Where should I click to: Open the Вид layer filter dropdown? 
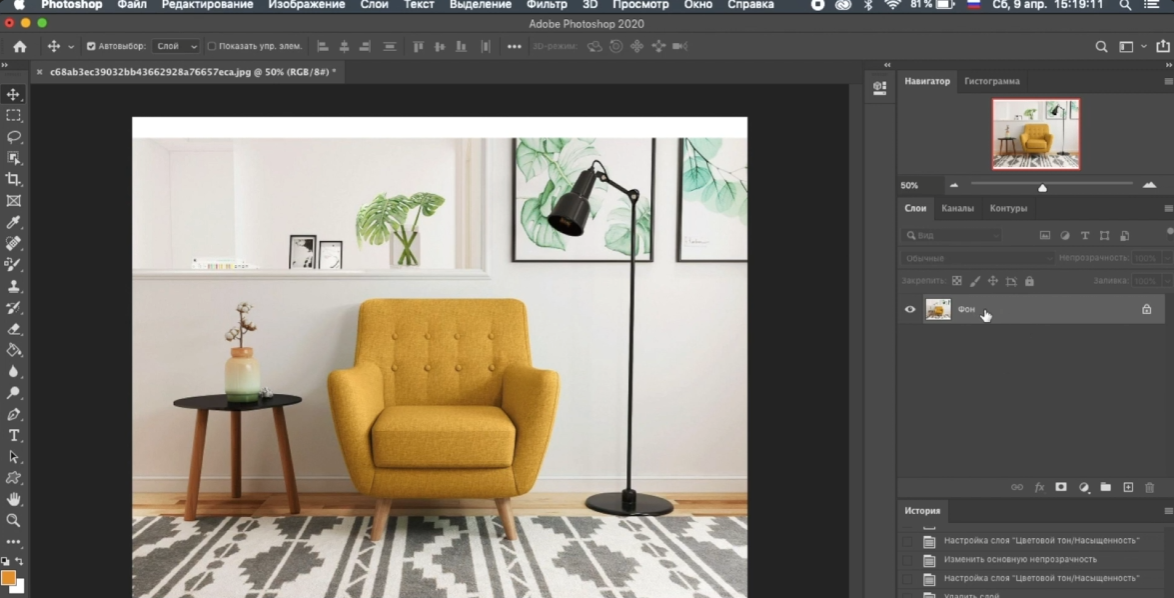(x=952, y=235)
